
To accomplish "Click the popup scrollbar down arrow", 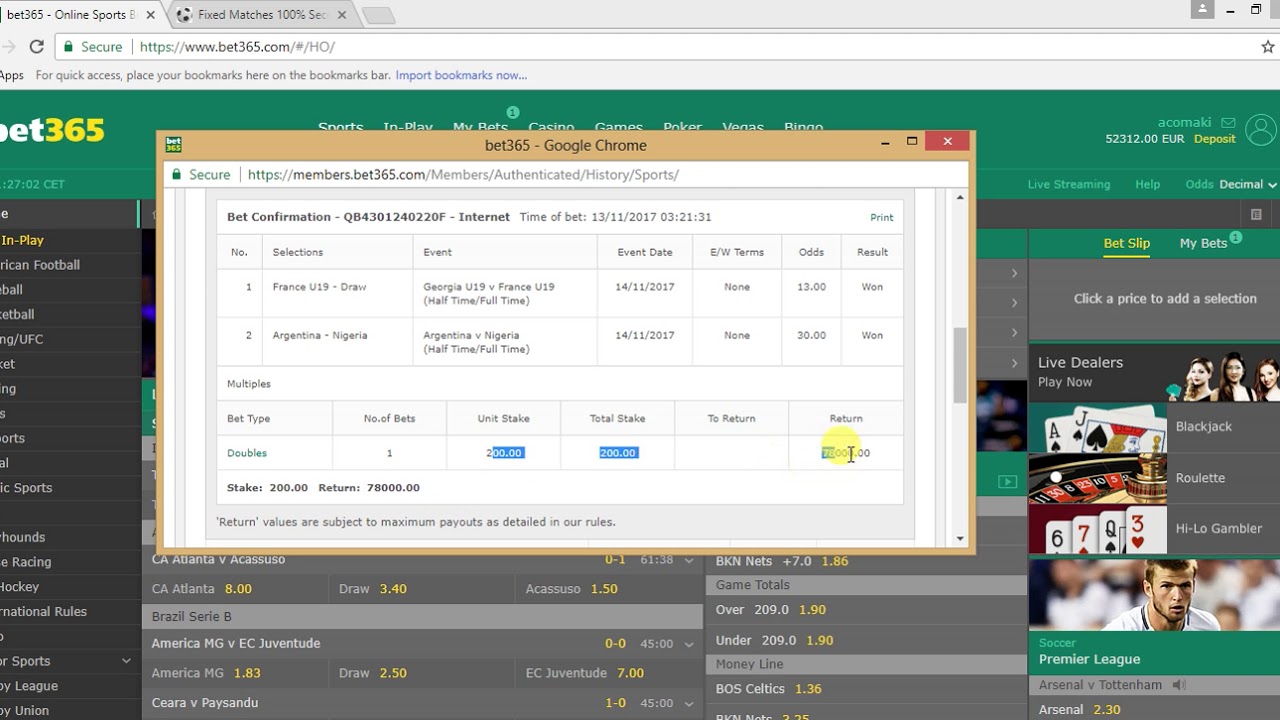I will pos(960,539).
